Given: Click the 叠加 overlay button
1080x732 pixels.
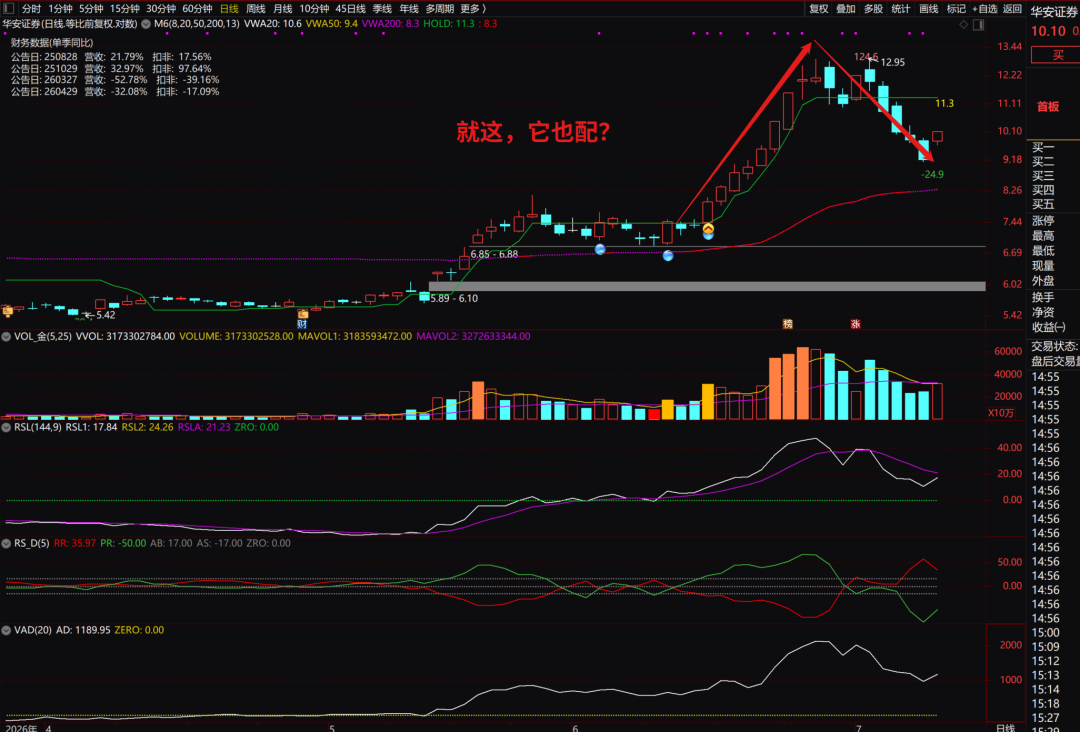Looking at the screenshot, I should pyautogui.click(x=846, y=9).
